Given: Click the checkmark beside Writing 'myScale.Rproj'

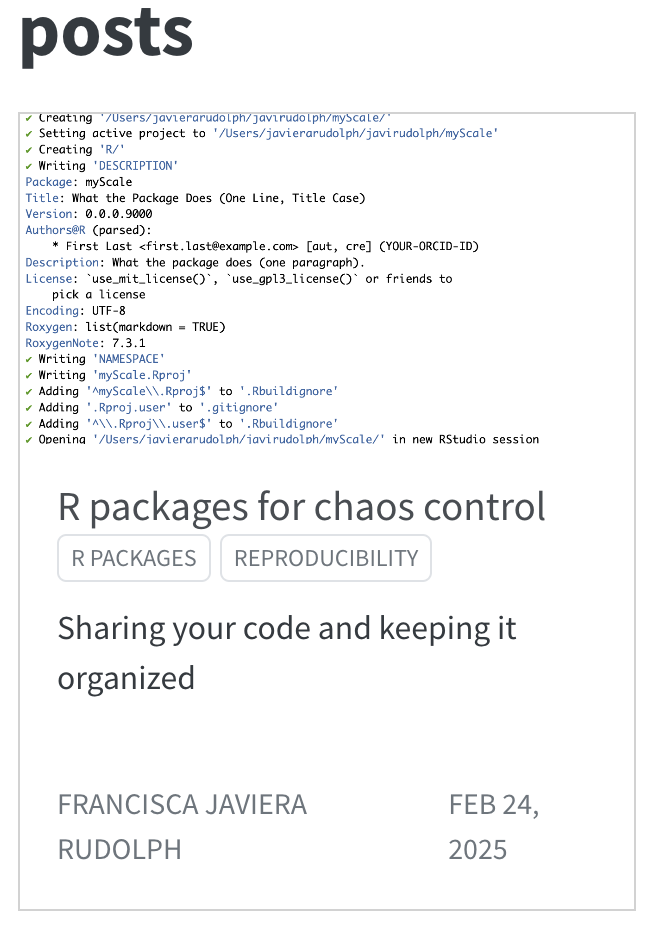Looking at the screenshot, I should pos(29,375).
